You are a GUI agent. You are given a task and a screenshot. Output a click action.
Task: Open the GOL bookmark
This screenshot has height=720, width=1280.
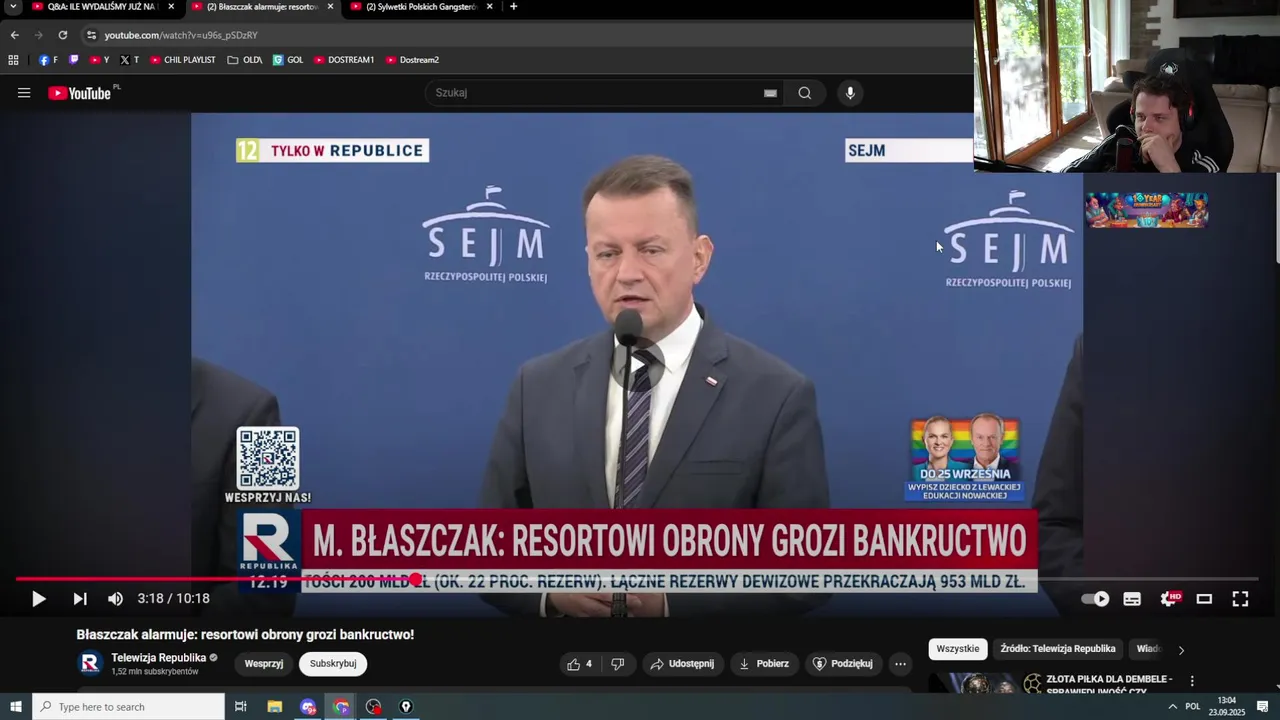(288, 60)
